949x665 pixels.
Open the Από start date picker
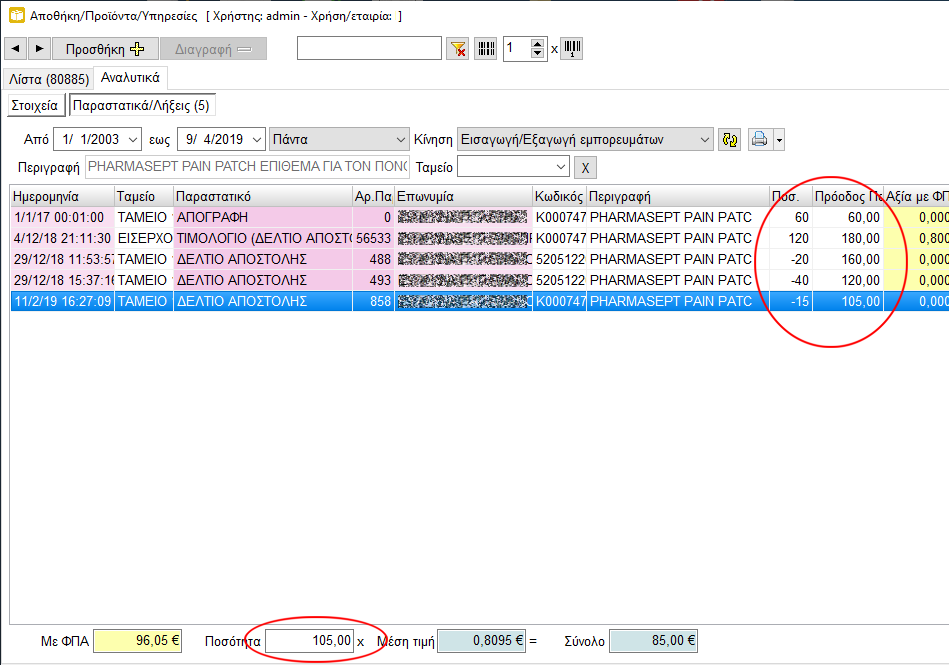tap(133, 140)
